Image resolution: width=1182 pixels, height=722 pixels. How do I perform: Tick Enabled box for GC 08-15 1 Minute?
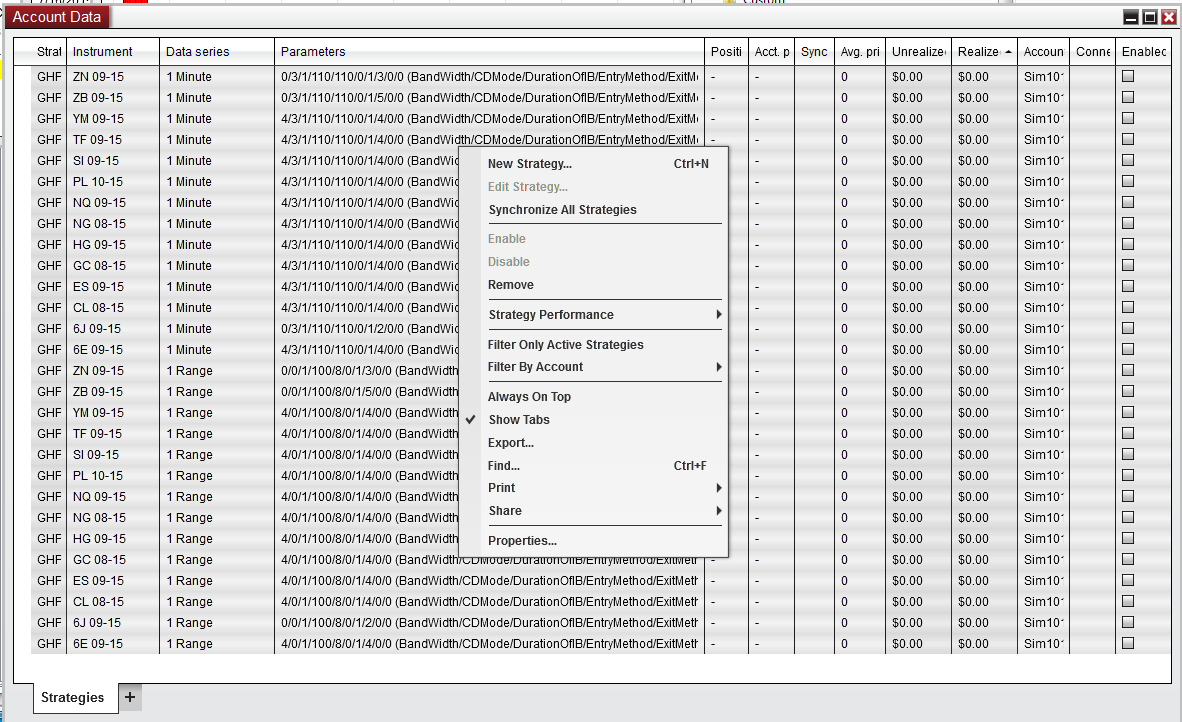point(1128,265)
